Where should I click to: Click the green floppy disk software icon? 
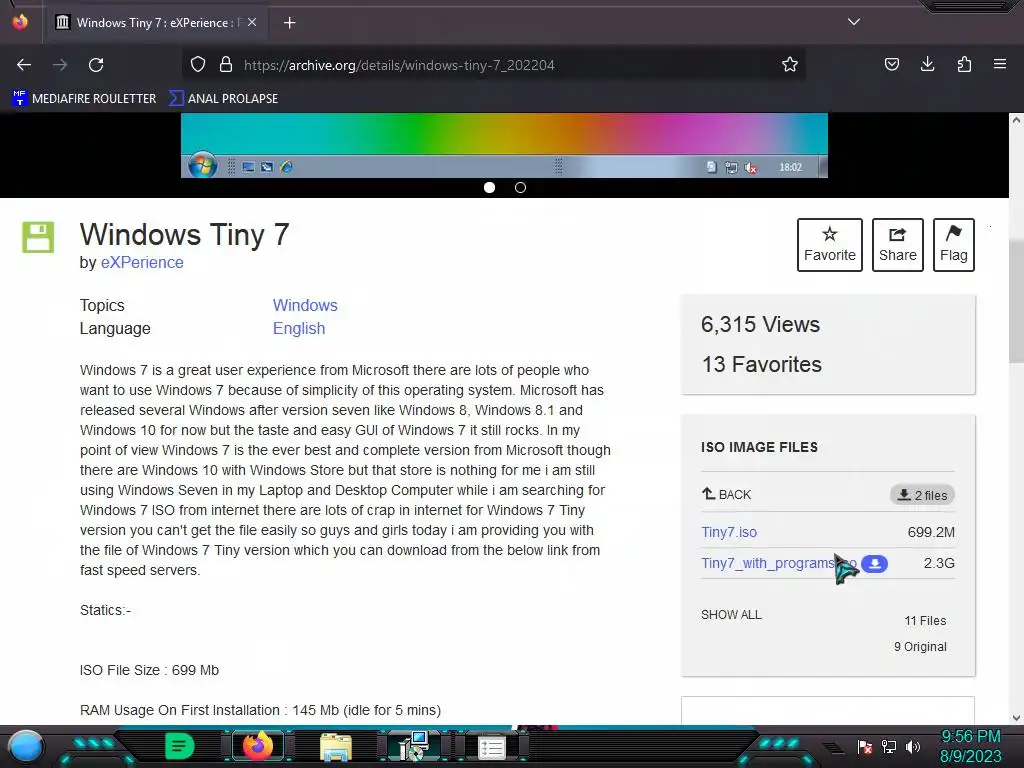(38, 237)
